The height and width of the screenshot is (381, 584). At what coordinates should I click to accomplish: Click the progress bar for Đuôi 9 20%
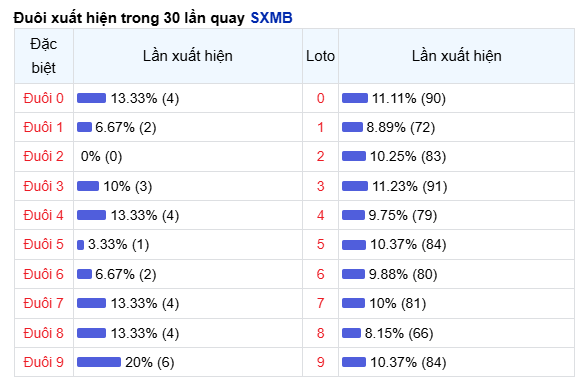99,362
